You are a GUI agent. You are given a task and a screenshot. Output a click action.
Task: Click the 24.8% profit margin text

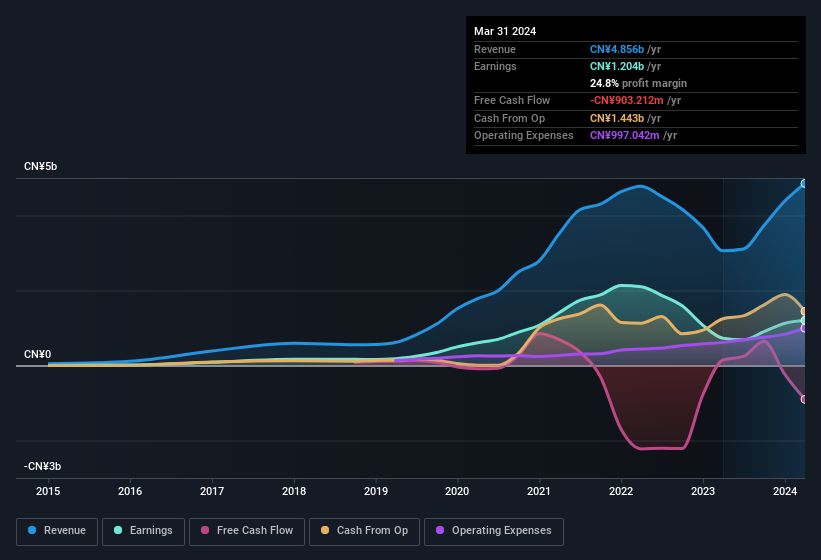(x=638, y=83)
